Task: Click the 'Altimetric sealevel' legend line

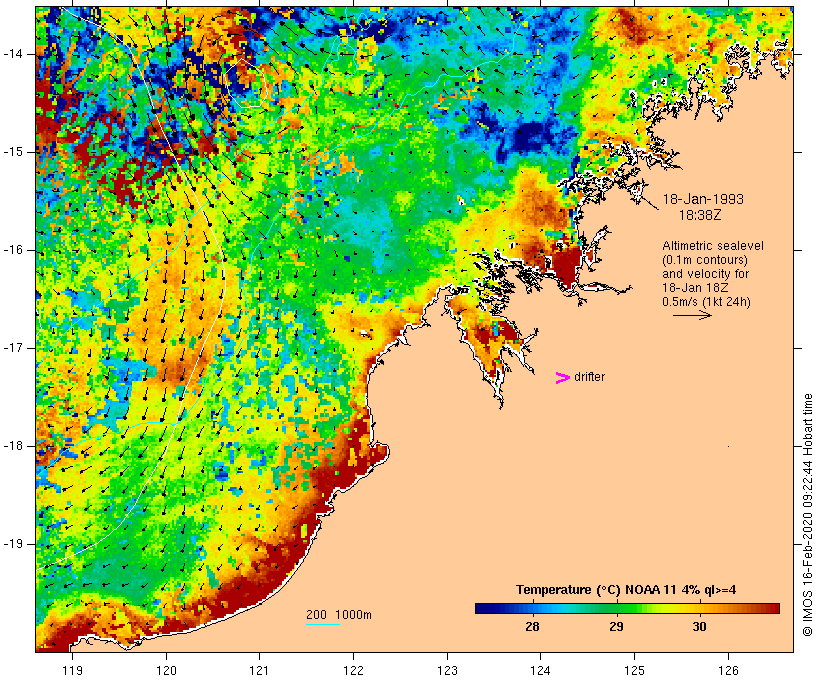Action: (713, 246)
